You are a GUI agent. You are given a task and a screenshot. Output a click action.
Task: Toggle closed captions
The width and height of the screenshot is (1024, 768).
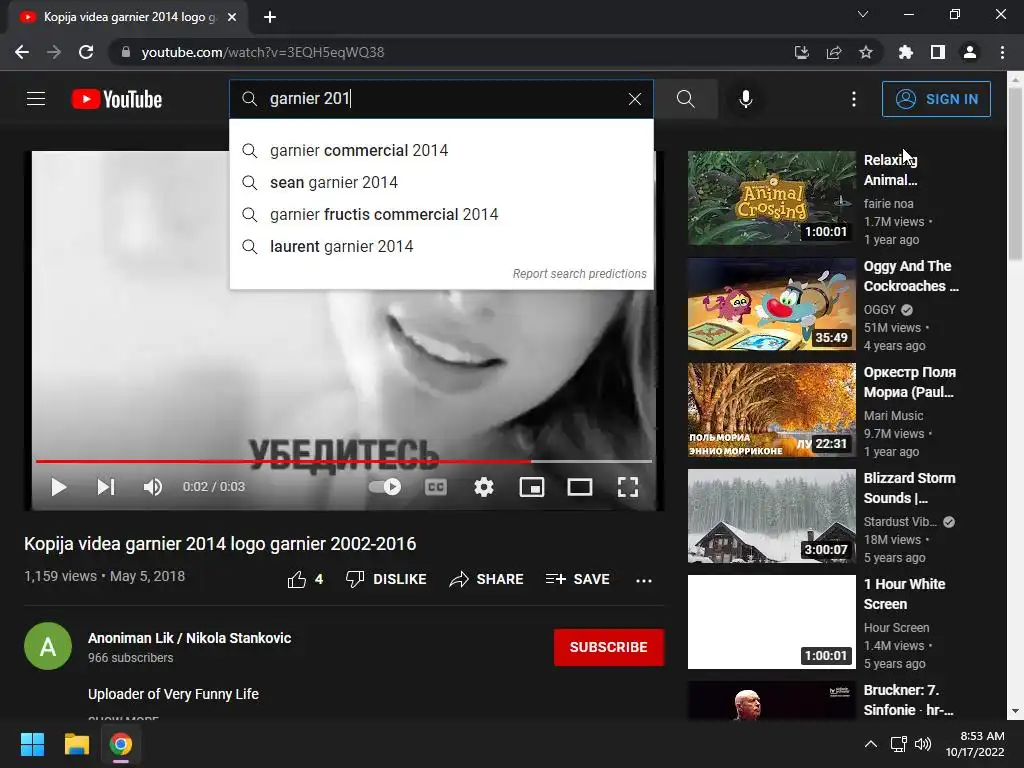(x=436, y=487)
